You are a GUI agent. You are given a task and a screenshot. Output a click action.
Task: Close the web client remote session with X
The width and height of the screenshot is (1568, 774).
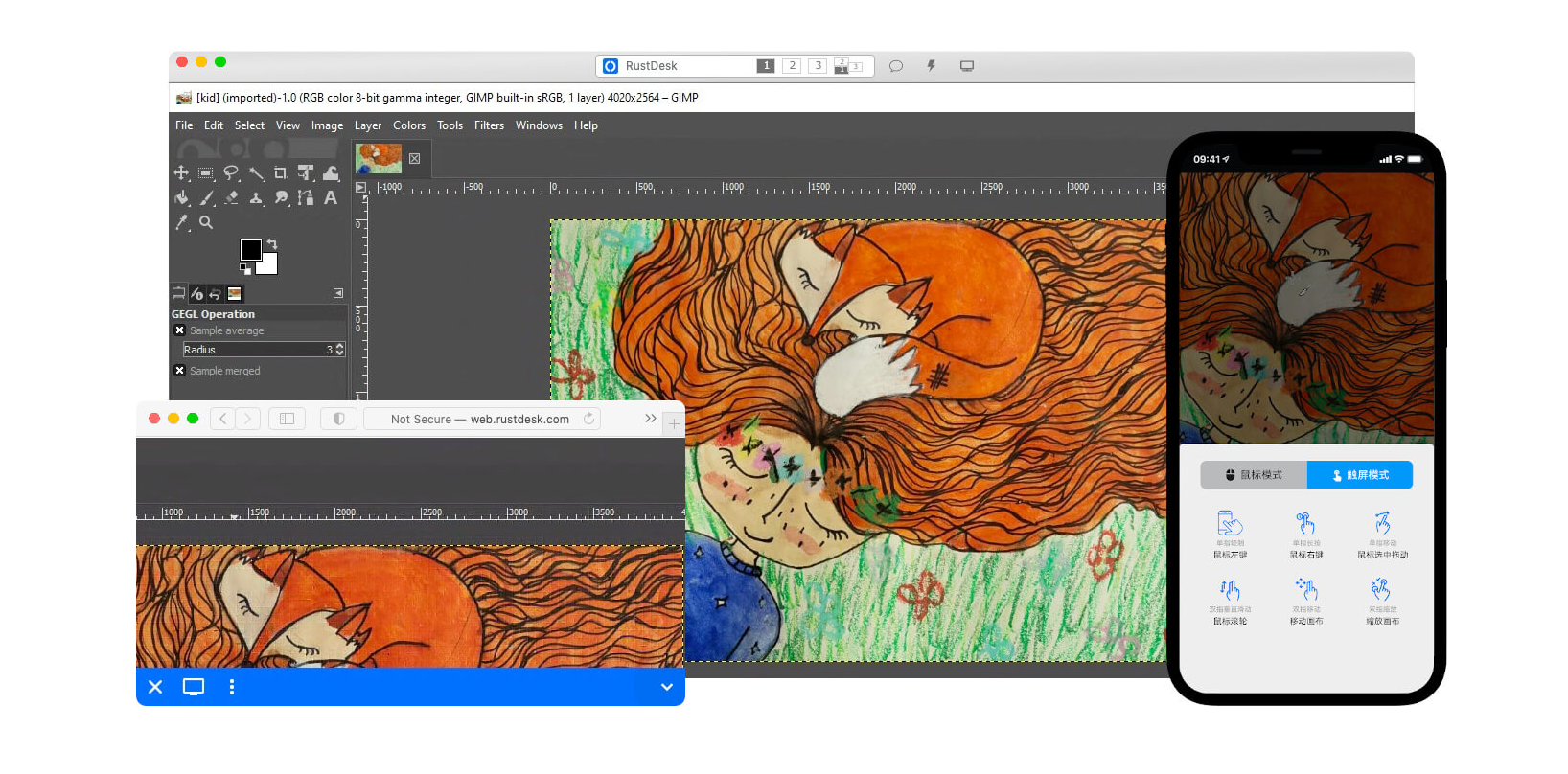pos(155,687)
